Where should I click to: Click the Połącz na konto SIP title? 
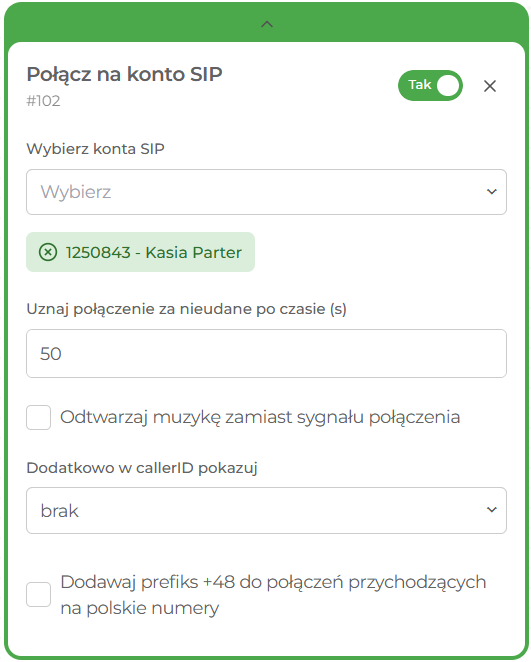(125, 74)
